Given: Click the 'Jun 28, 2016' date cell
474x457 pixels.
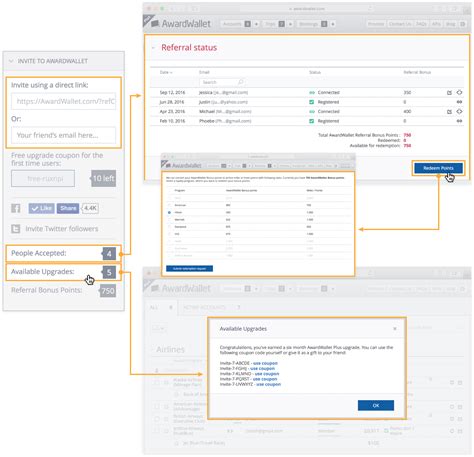Looking at the screenshot, I should (x=172, y=102).
